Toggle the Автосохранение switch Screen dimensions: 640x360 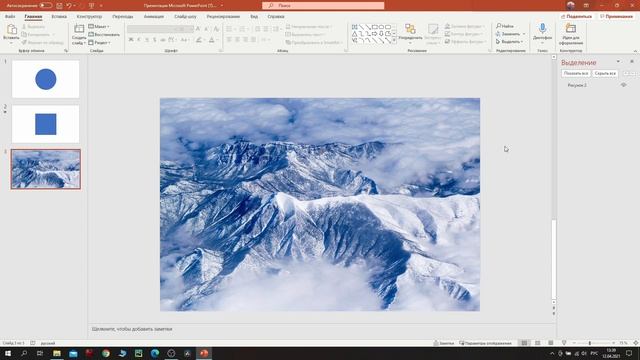pyautogui.click(x=45, y=6)
